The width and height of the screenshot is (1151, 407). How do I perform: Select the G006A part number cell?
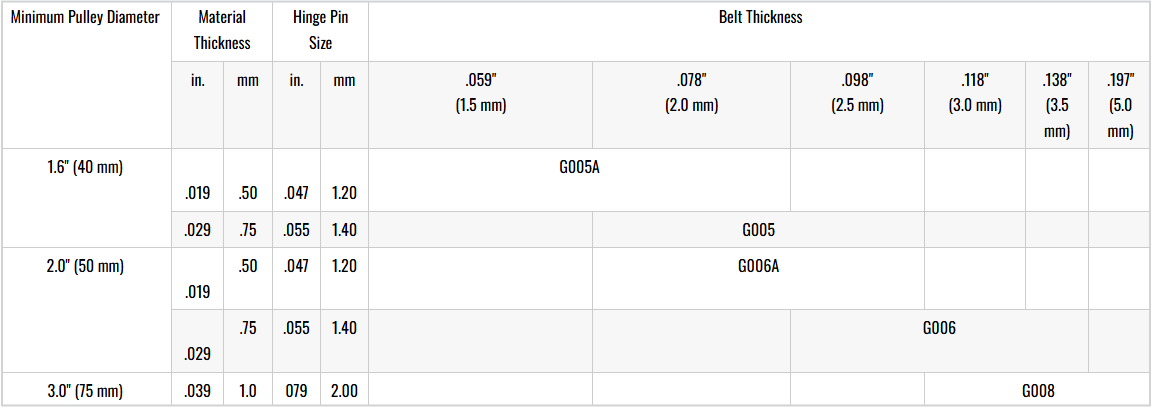(759, 267)
